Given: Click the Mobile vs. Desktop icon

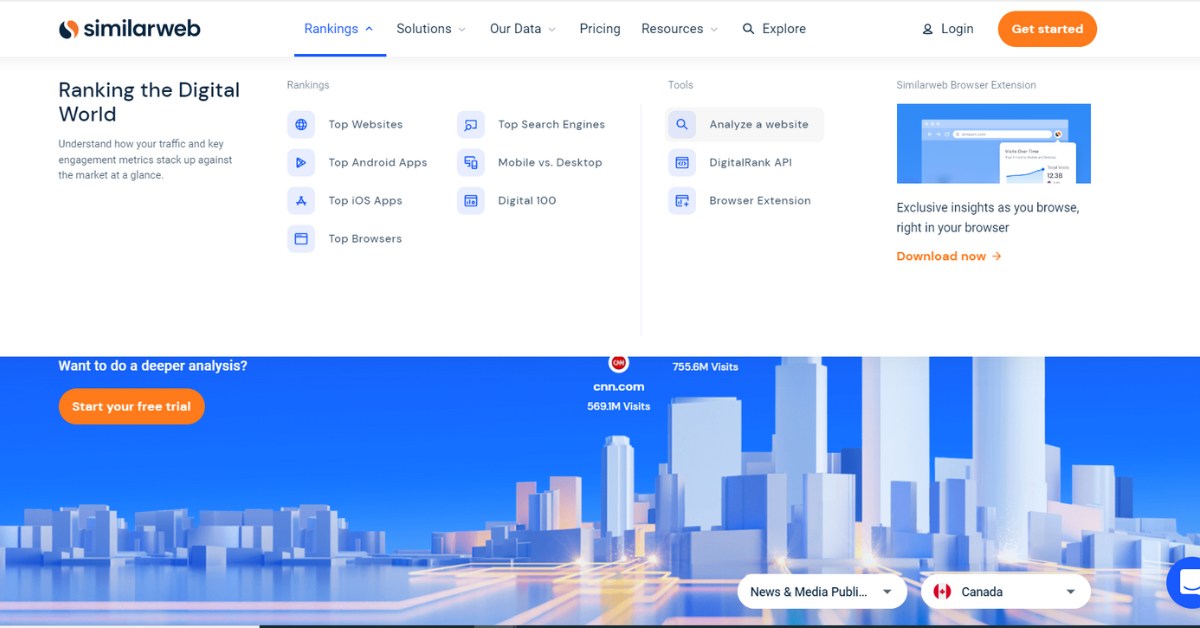Looking at the screenshot, I should click(x=471, y=163).
